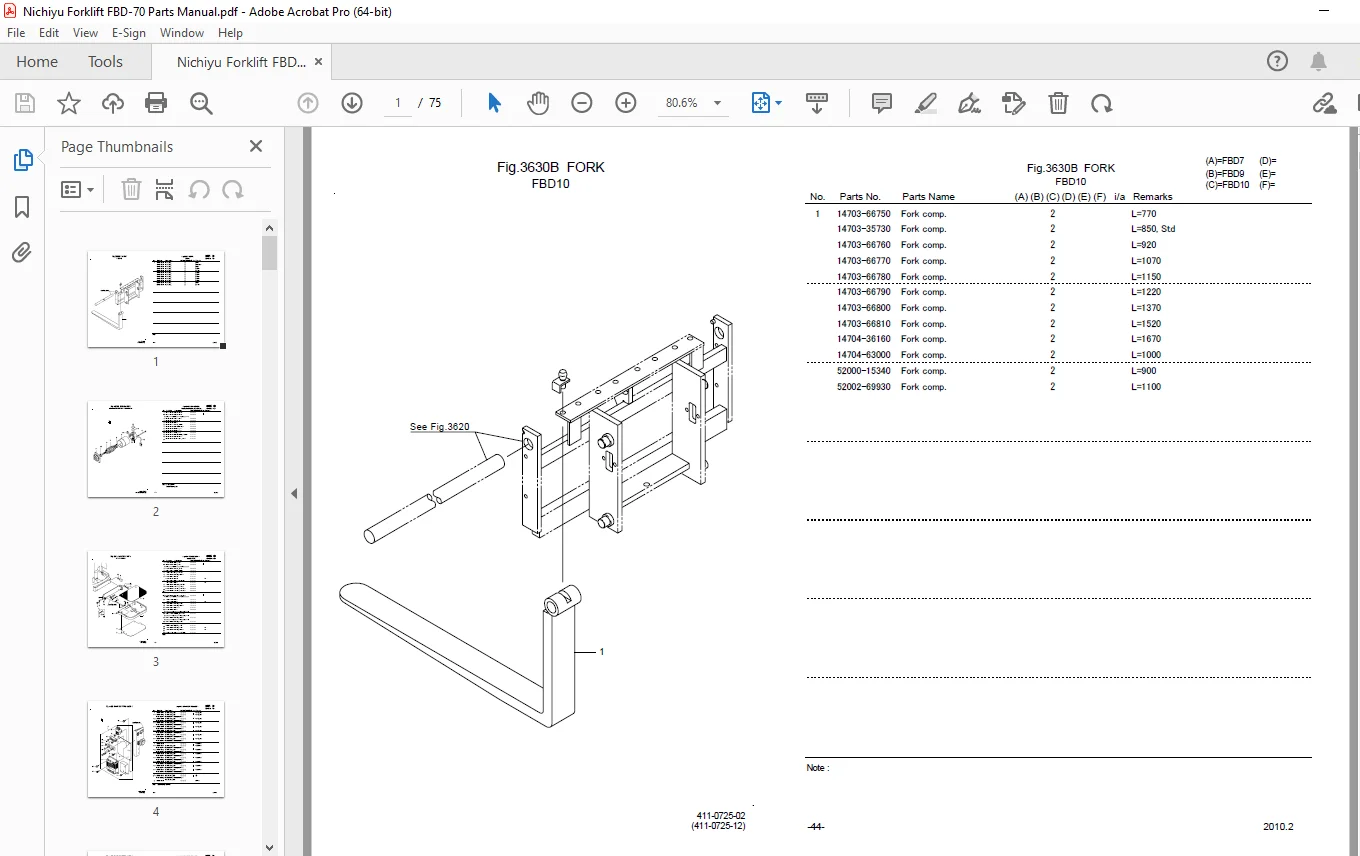Click part number 52002-69930

[864, 387]
